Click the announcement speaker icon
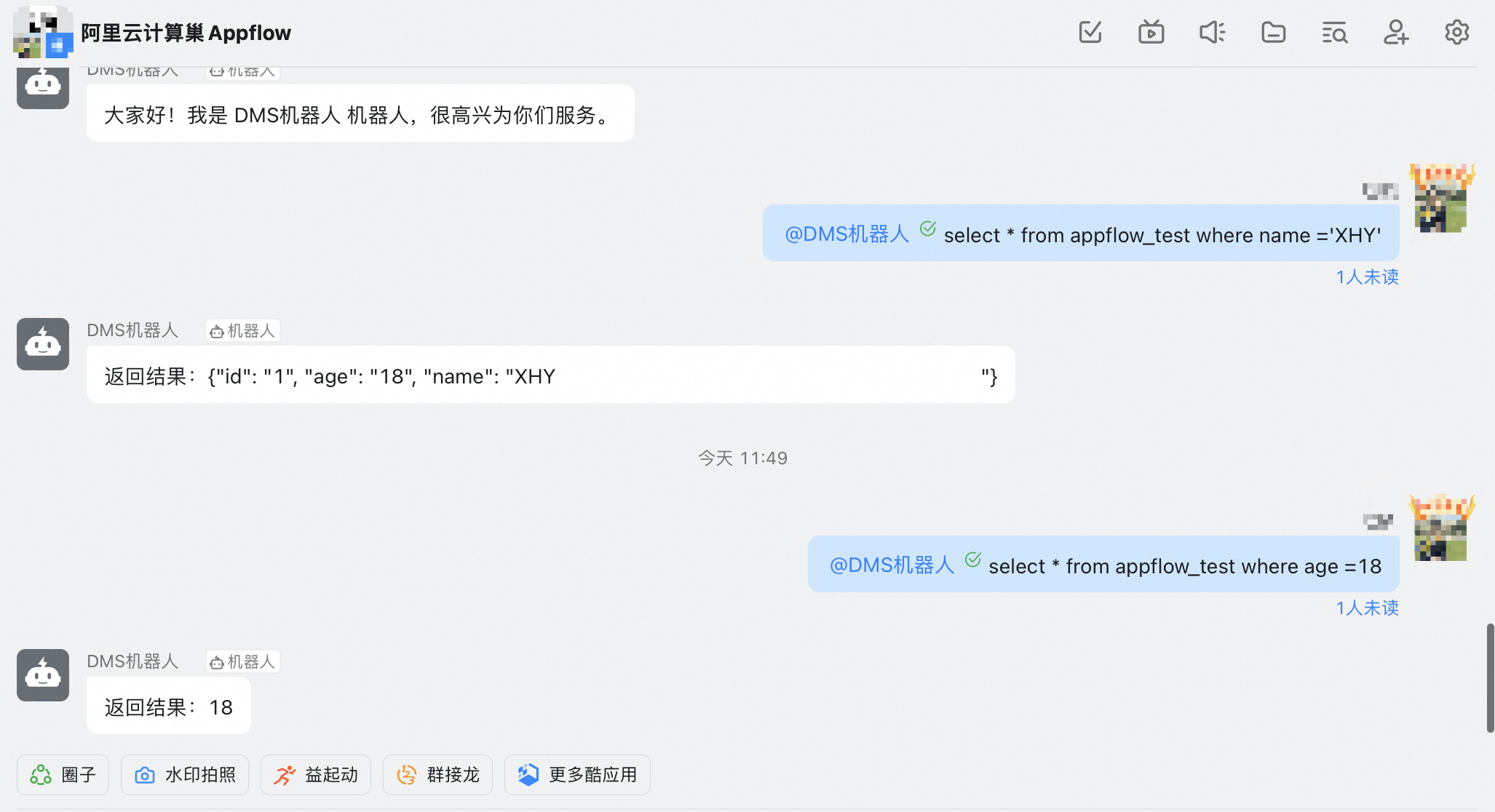Image resolution: width=1495 pixels, height=812 pixels. [1213, 32]
